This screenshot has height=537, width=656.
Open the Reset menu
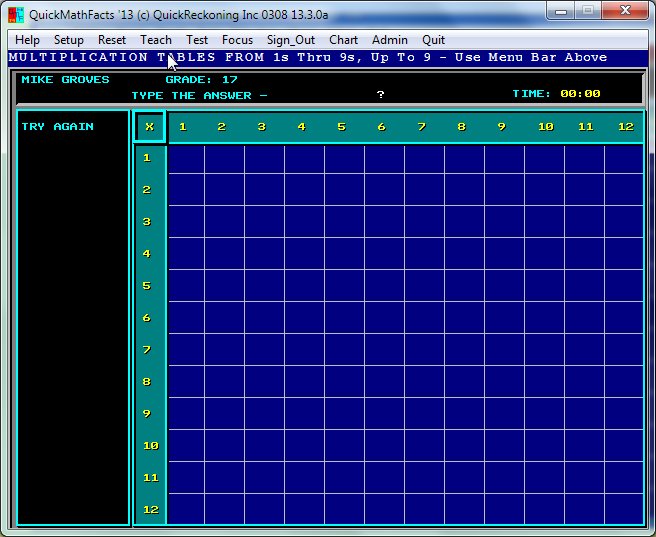coord(112,40)
